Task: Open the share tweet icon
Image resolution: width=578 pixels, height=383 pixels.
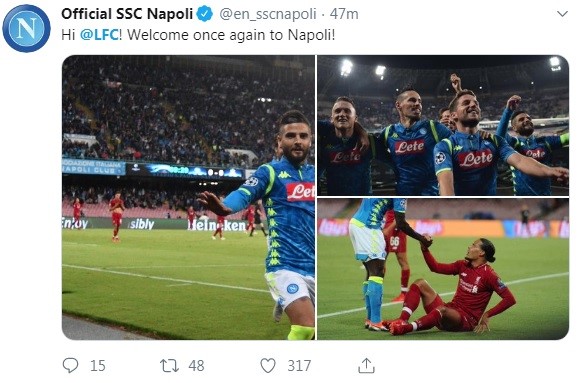Action: pos(366,365)
